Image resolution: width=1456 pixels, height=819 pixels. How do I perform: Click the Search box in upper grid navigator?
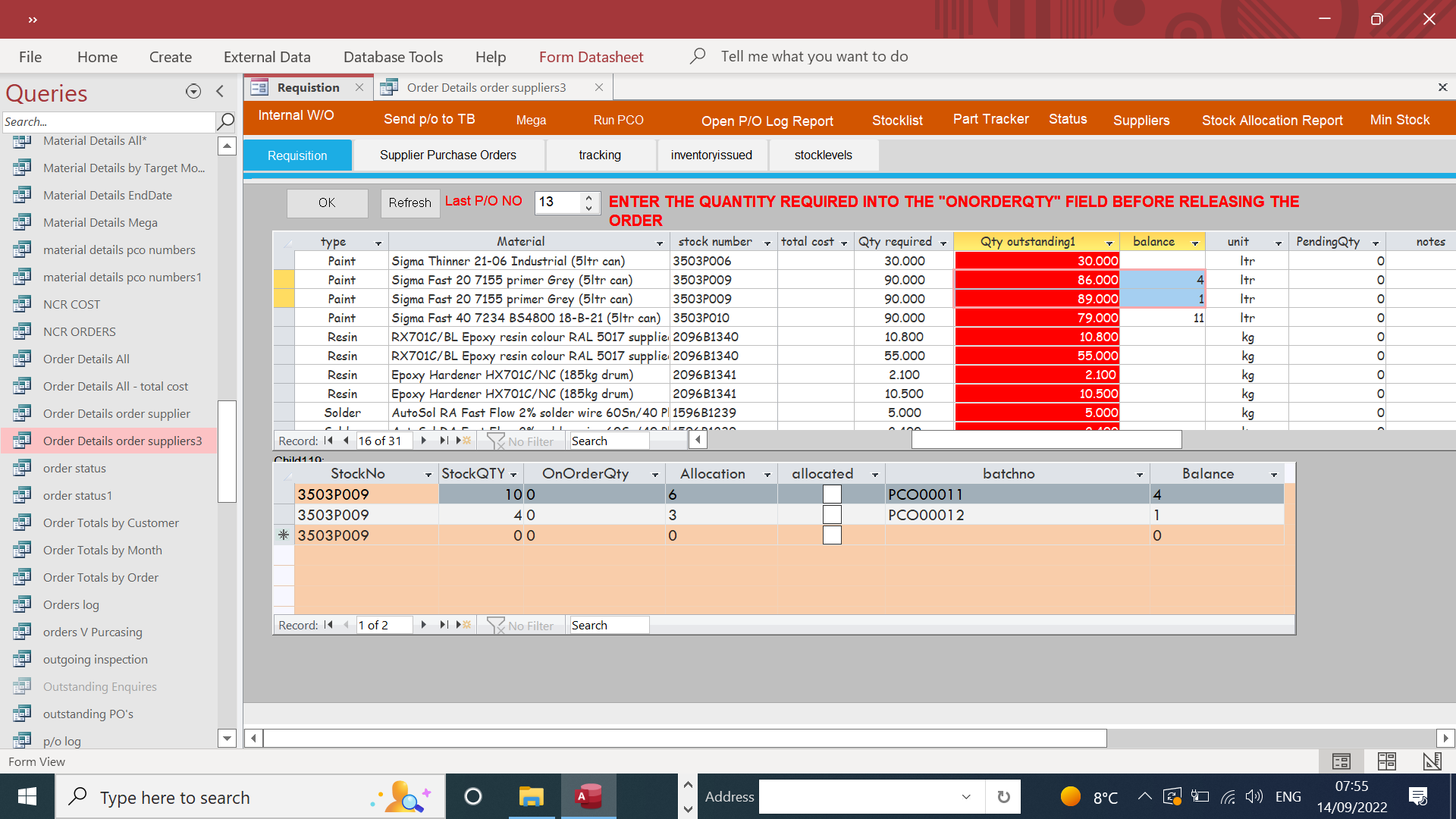609,441
